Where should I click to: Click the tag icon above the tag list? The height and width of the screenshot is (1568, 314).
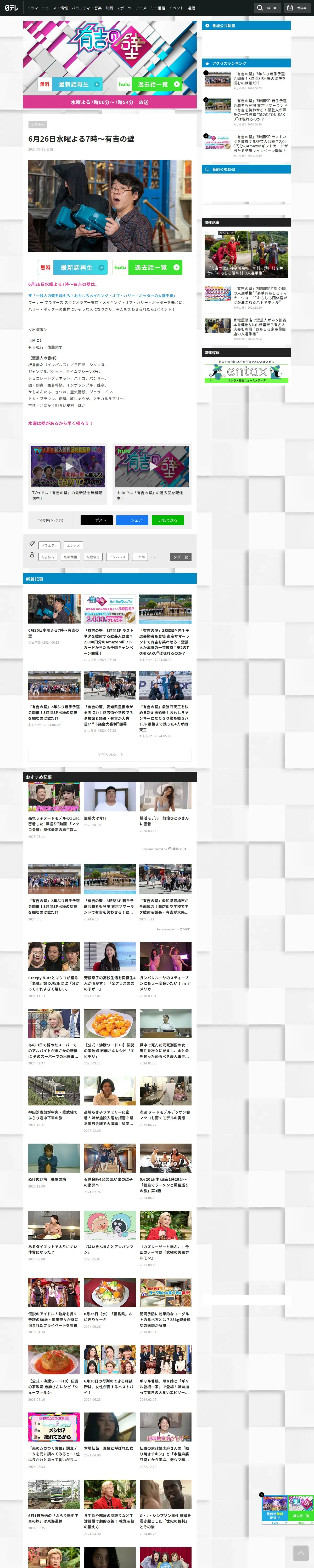[x=32, y=543]
